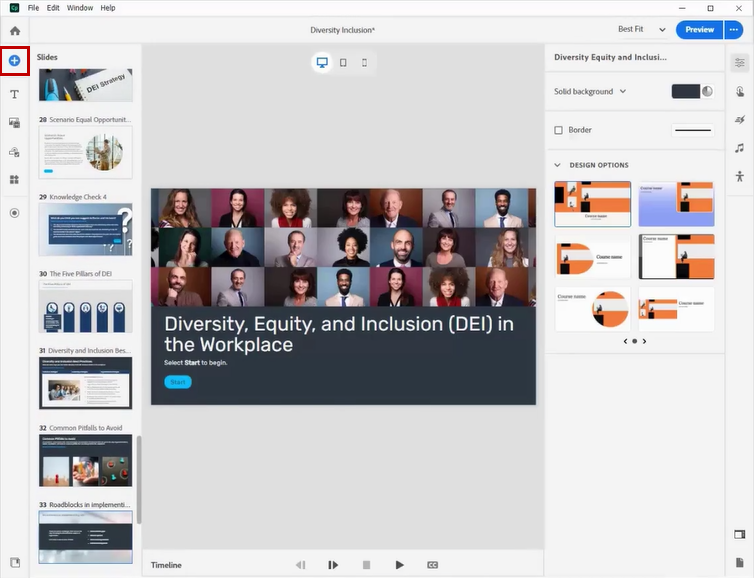Toggle closed captions CC button
754x578 pixels.
click(432, 565)
